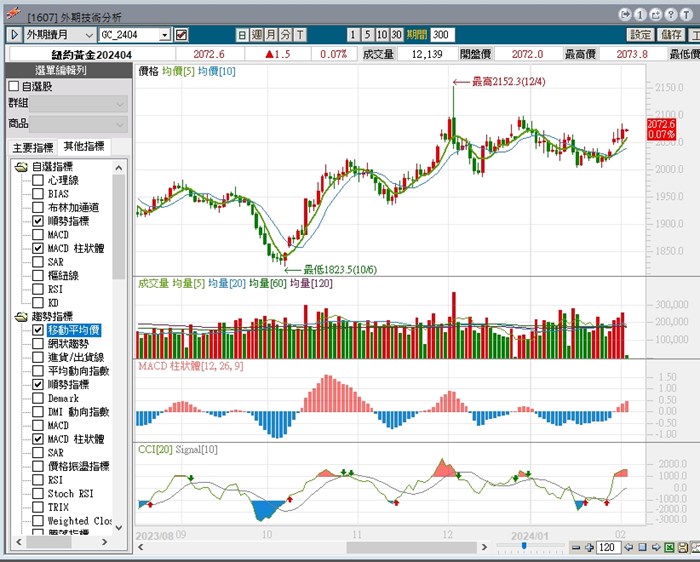Switch to the 主要指標 tab
700x562 pixels.
(31, 147)
